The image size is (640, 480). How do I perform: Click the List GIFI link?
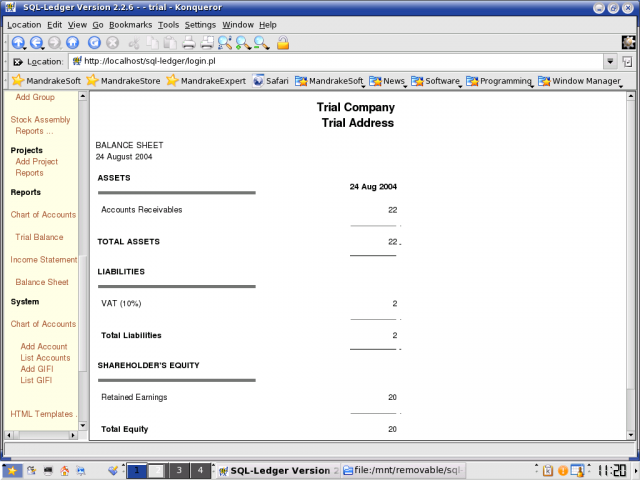click(36, 380)
